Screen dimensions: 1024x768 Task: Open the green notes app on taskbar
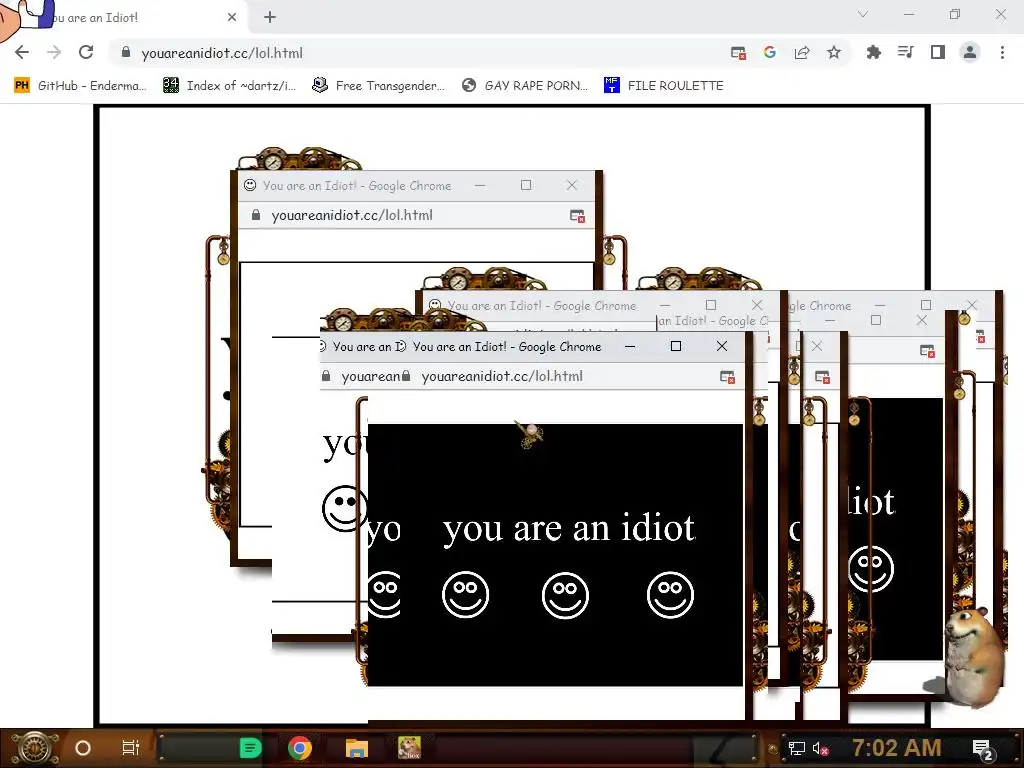click(x=250, y=748)
